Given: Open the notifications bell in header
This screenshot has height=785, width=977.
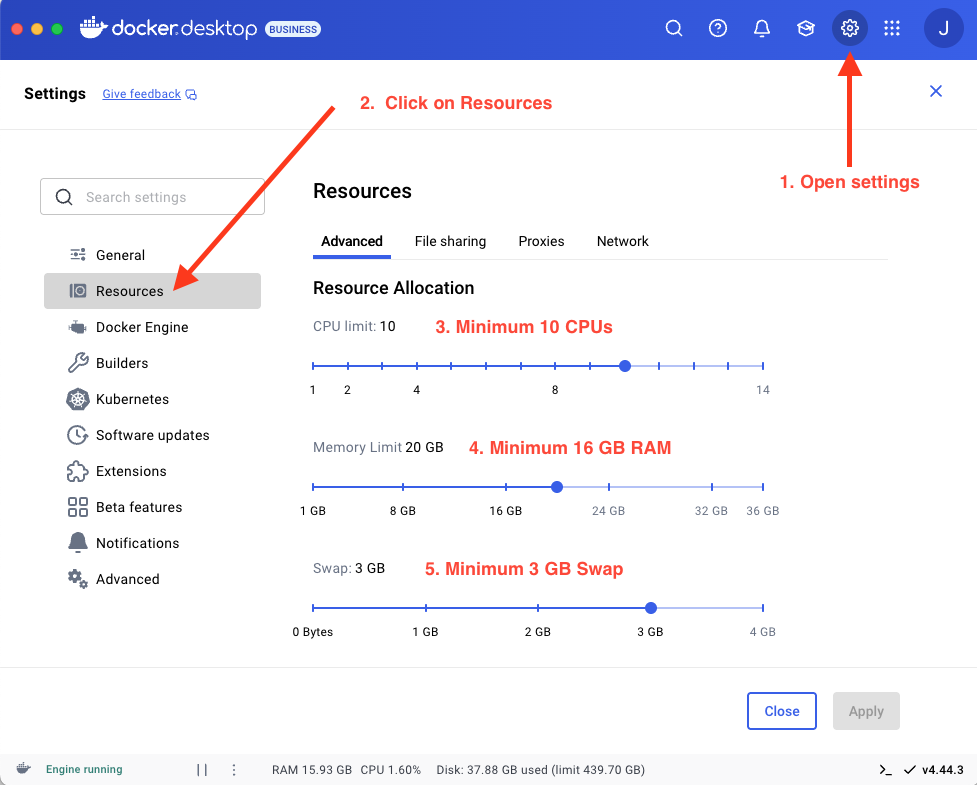Looking at the screenshot, I should point(762,28).
